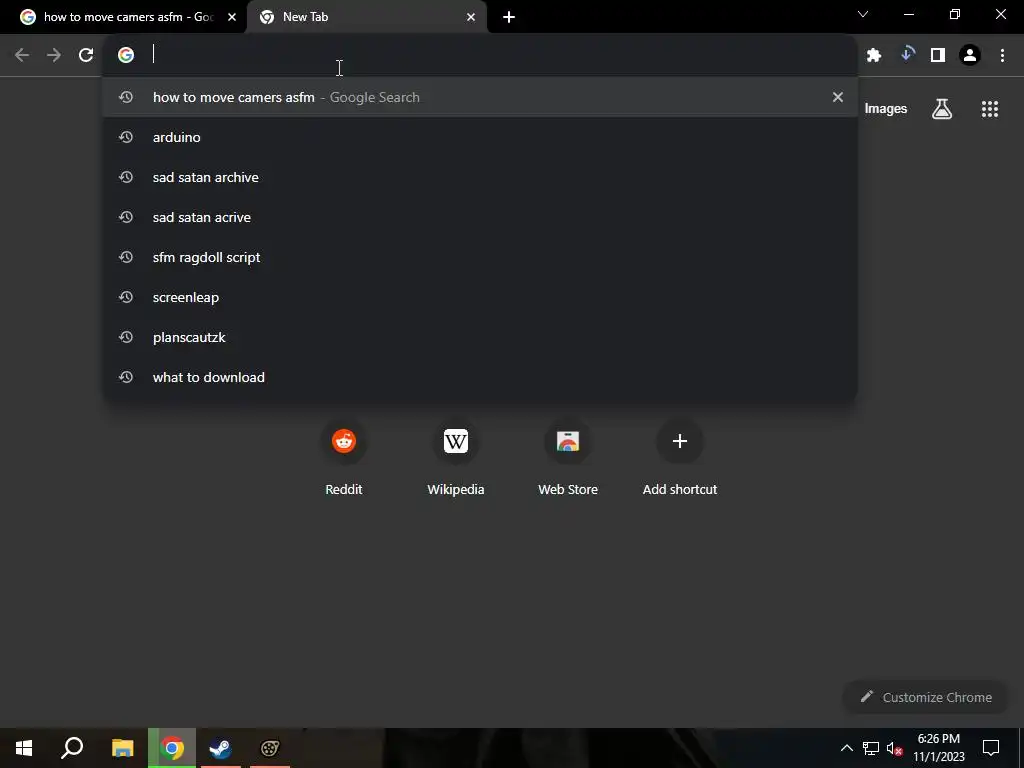This screenshot has height=768, width=1024.
Task: Click Chrome icon in taskbar
Action: coord(172,748)
